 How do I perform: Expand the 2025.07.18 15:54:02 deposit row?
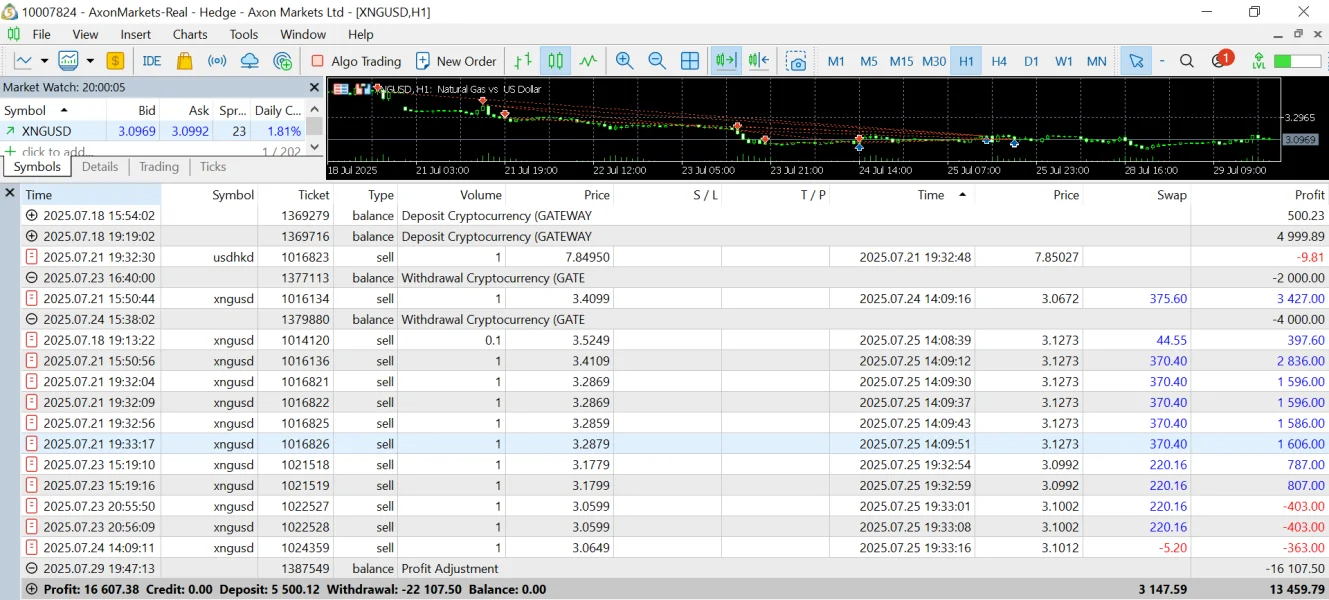coord(32,215)
